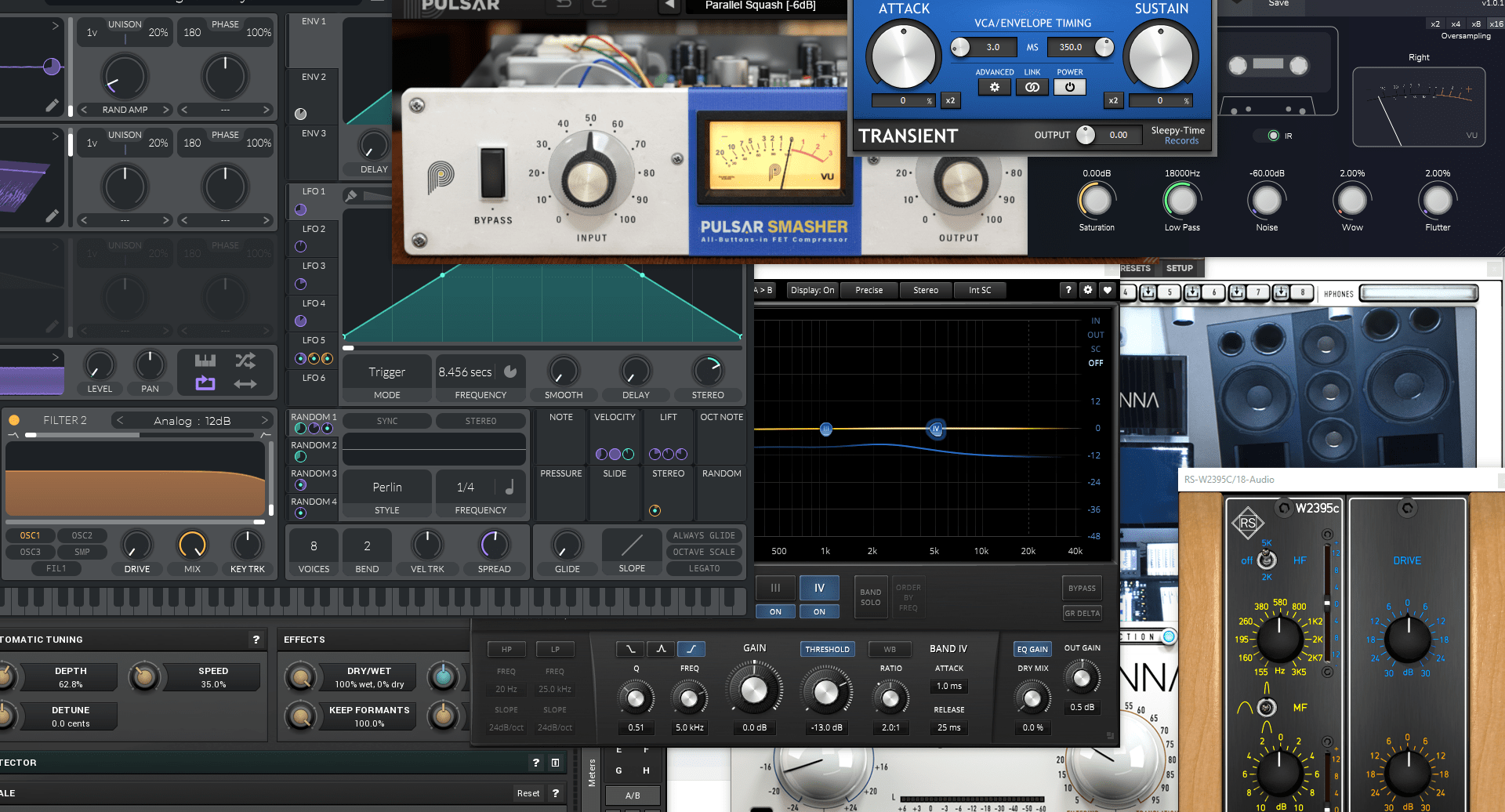Screen dimensions: 1505x812
Task: Click the Slope curve icon in glide section
Action: coord(632,546)
